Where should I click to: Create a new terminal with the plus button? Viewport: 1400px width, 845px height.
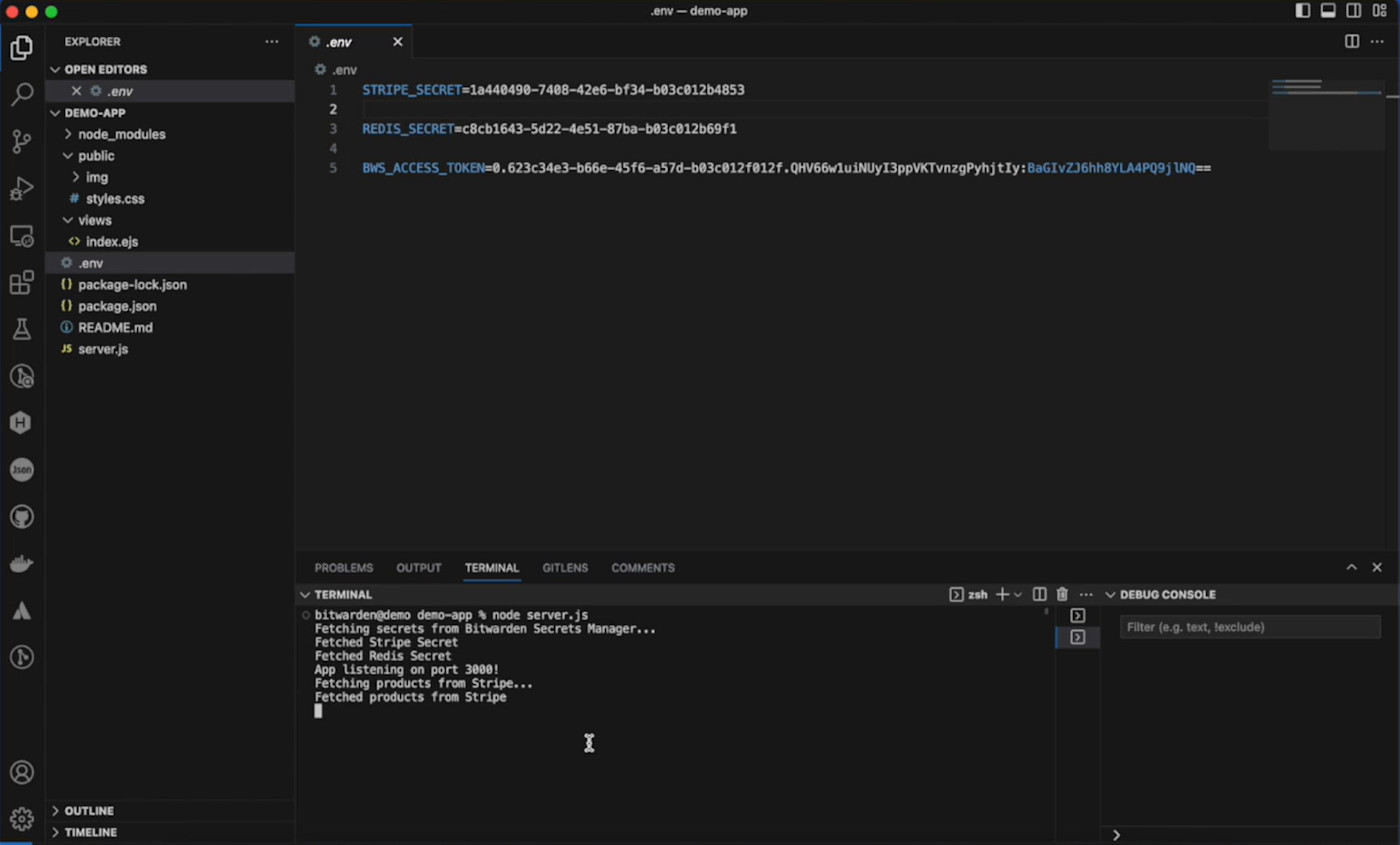[x=1003, y=594]
